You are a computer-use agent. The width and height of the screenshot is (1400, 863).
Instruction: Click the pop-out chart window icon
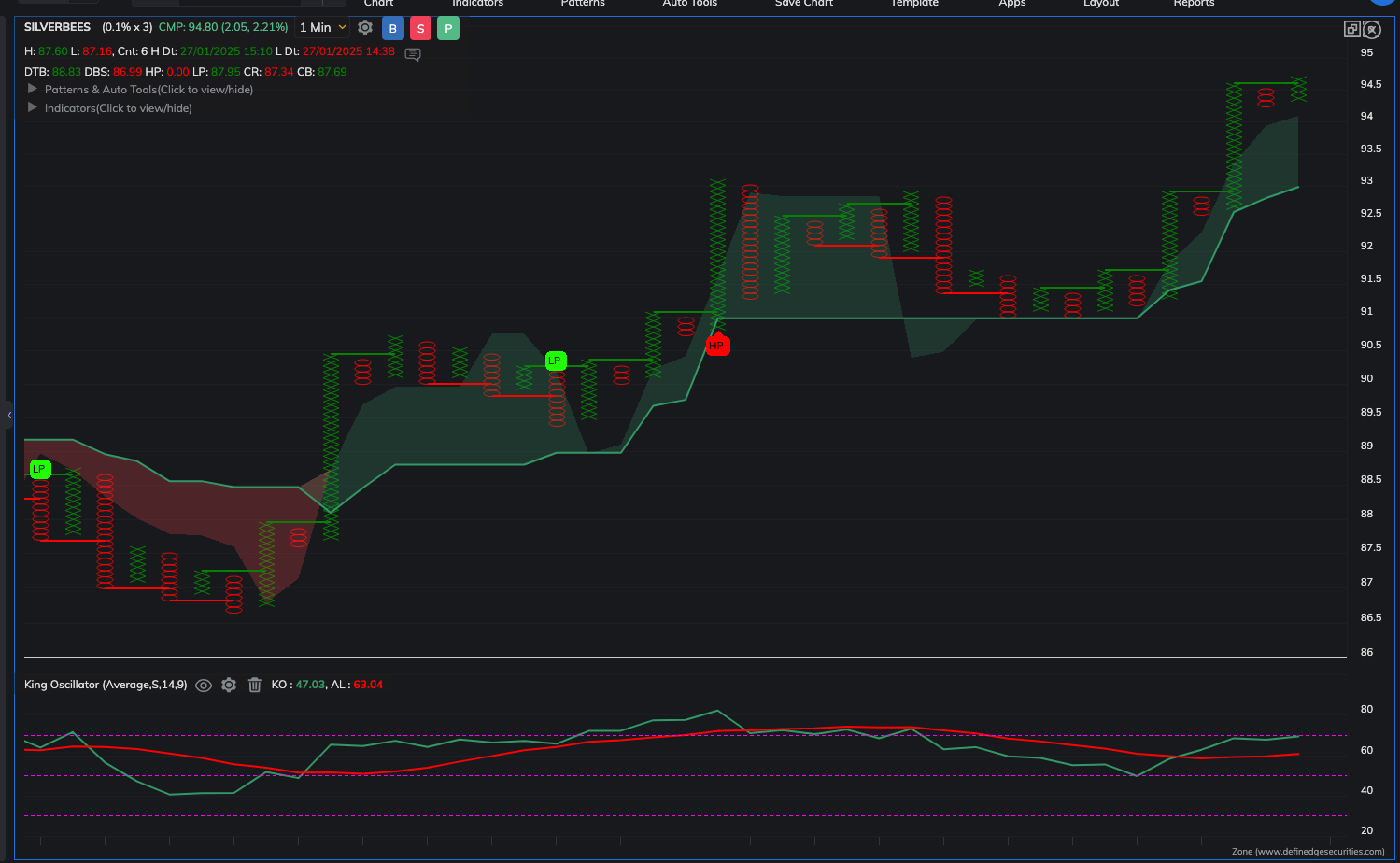pos(1351,29)
